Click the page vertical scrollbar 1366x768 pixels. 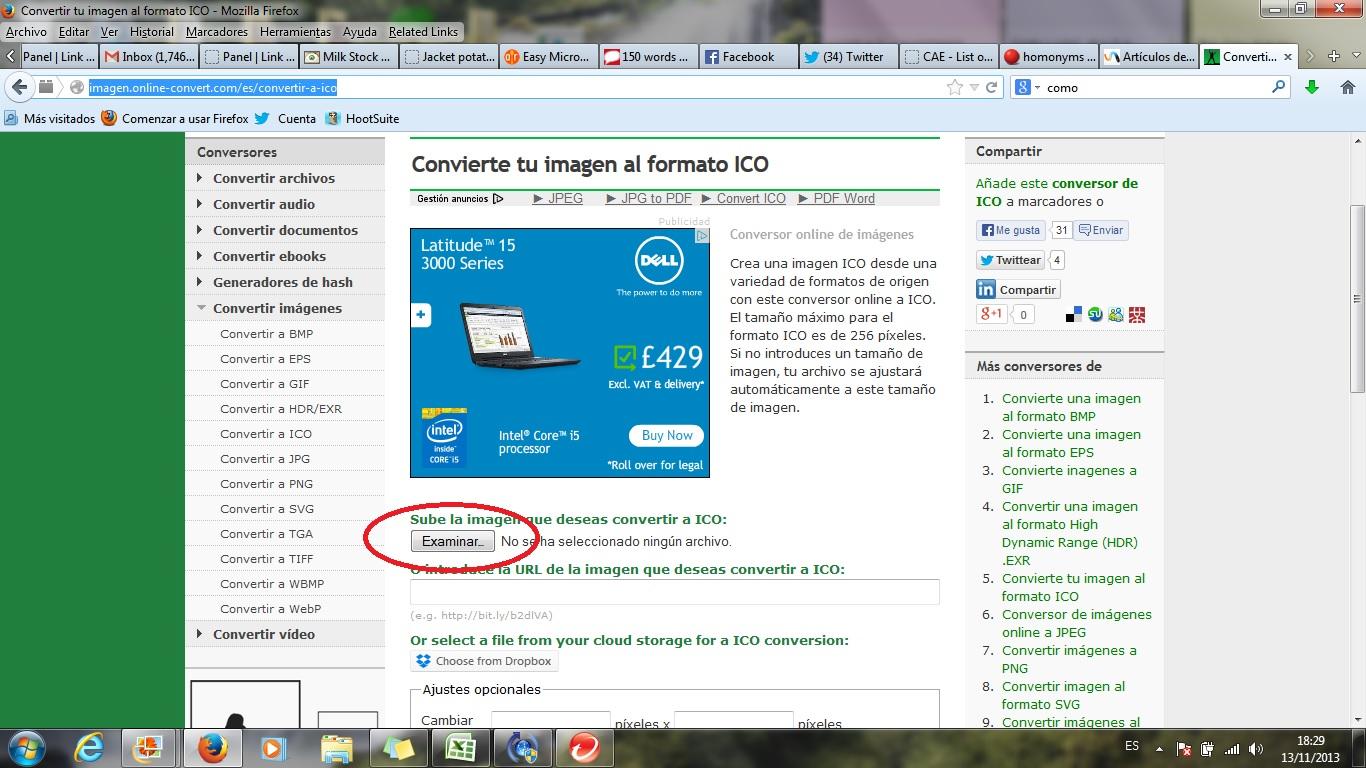(x=1357, y=298)
